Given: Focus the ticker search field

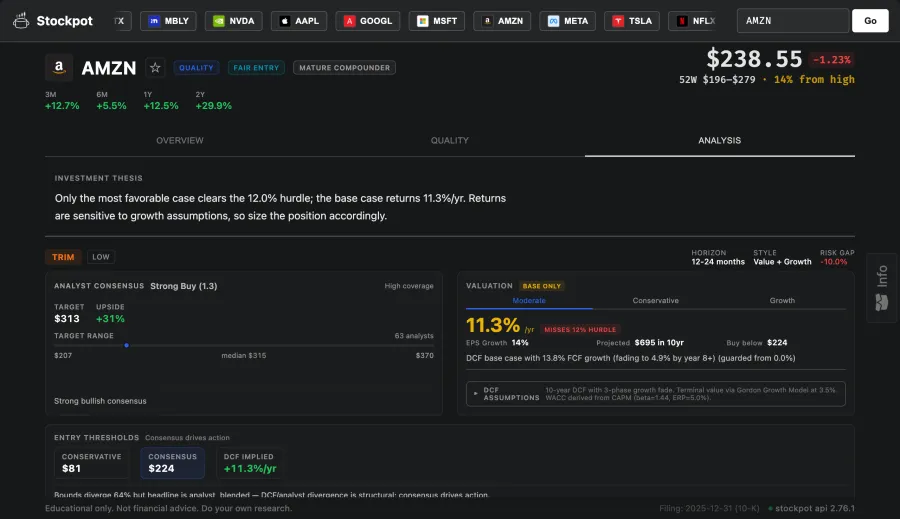Looking at the screenshot, I should [793, 21].
